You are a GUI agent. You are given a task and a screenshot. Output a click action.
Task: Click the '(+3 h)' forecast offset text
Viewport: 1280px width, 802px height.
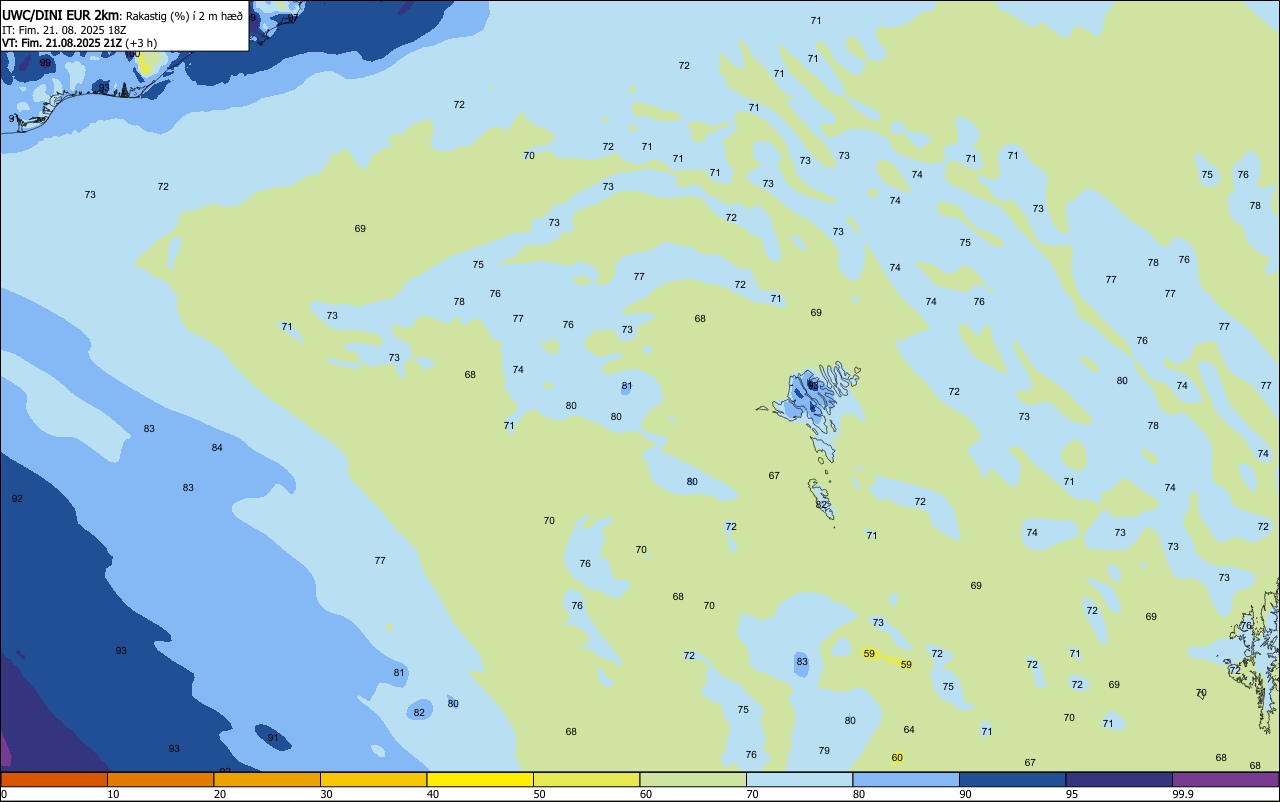click(x=141, y=43)
